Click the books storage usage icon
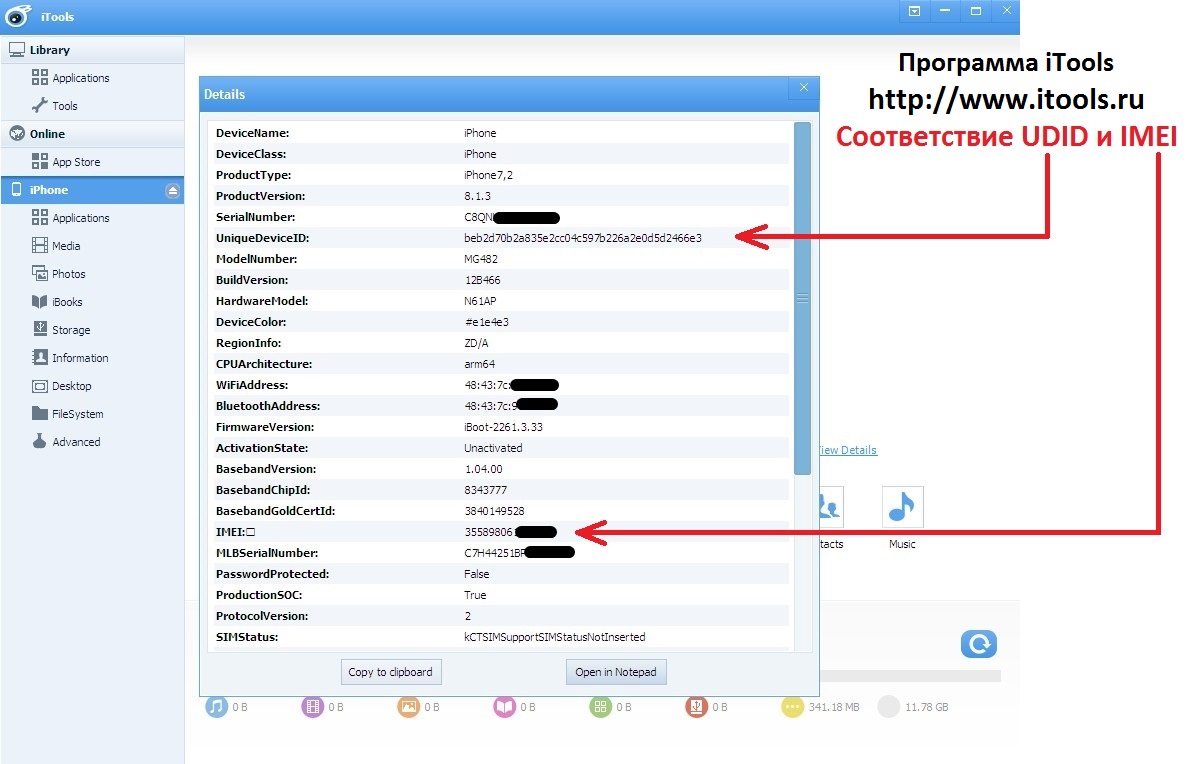Image resolution: width=1188 pixels, height=764 pixels. (505, 707)
